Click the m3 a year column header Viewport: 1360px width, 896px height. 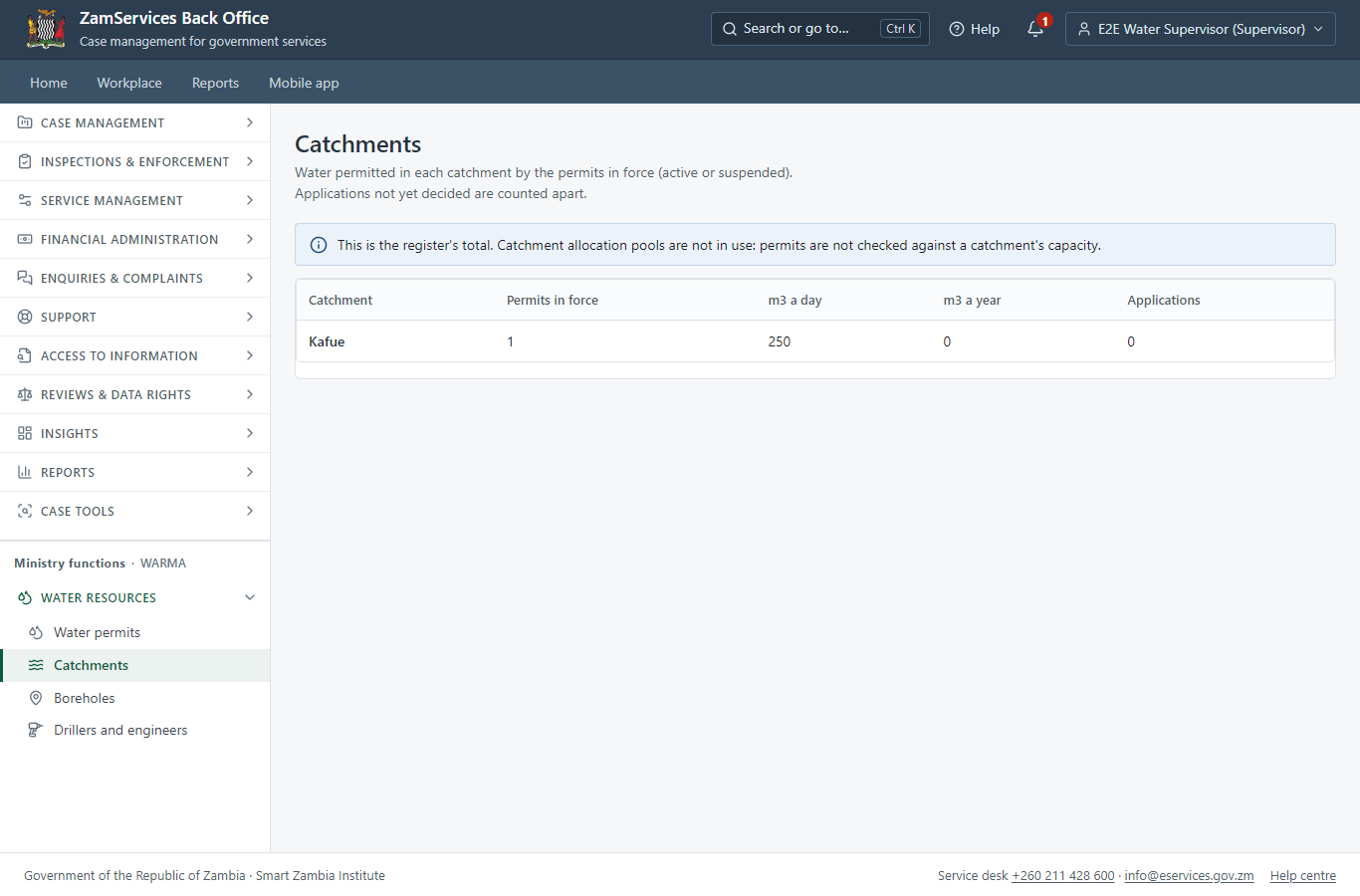(x=973, y=300)
